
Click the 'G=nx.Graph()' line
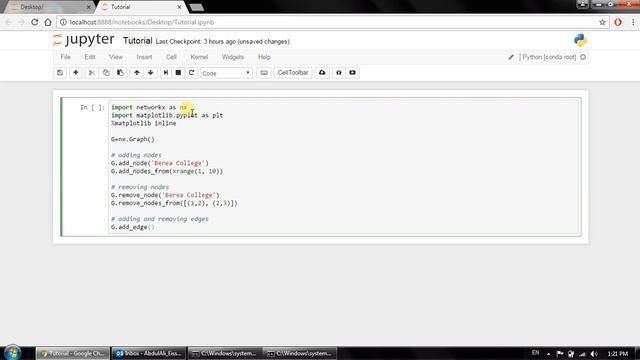click(x=133, y=139)
